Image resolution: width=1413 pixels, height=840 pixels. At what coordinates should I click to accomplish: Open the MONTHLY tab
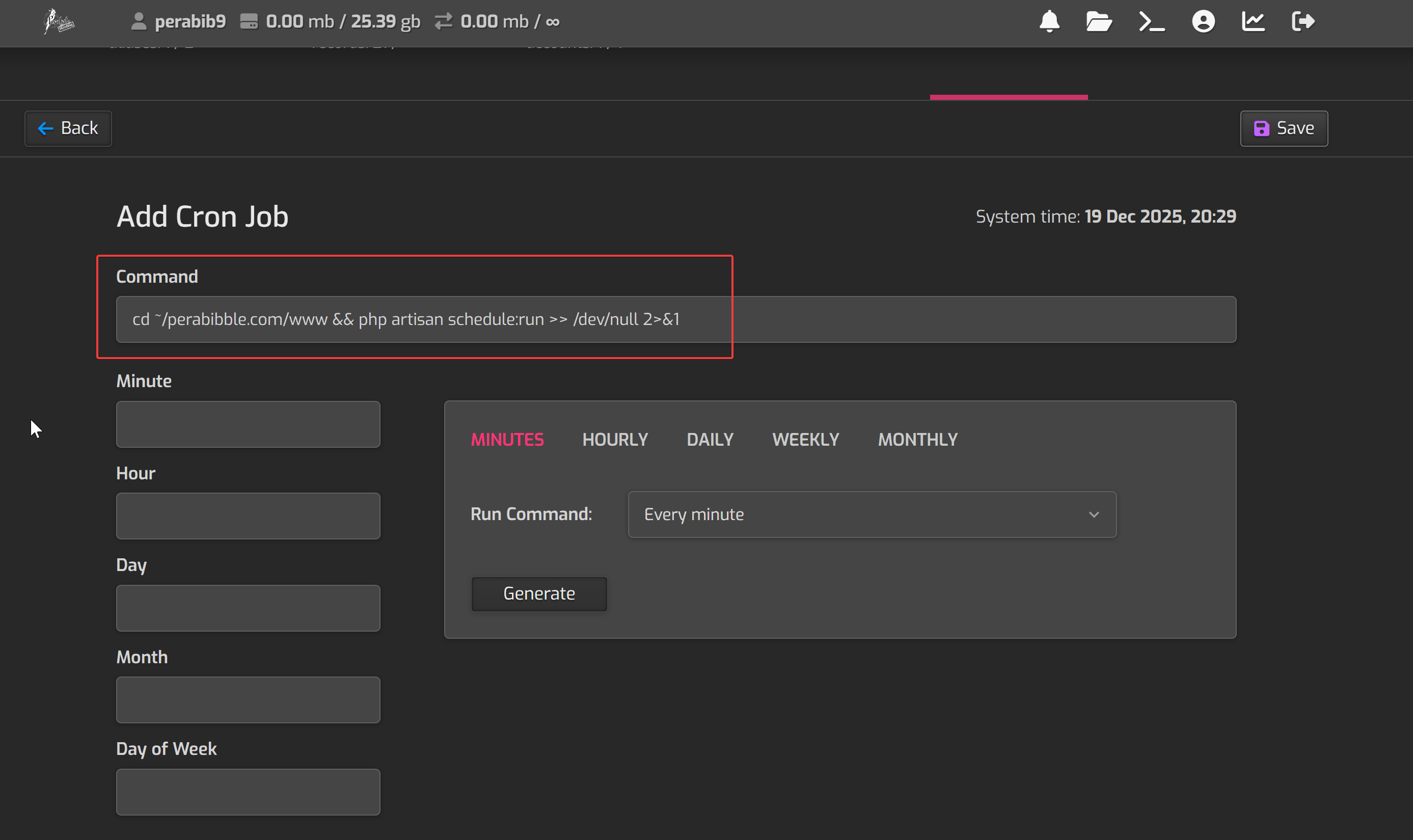click(917, 439)
